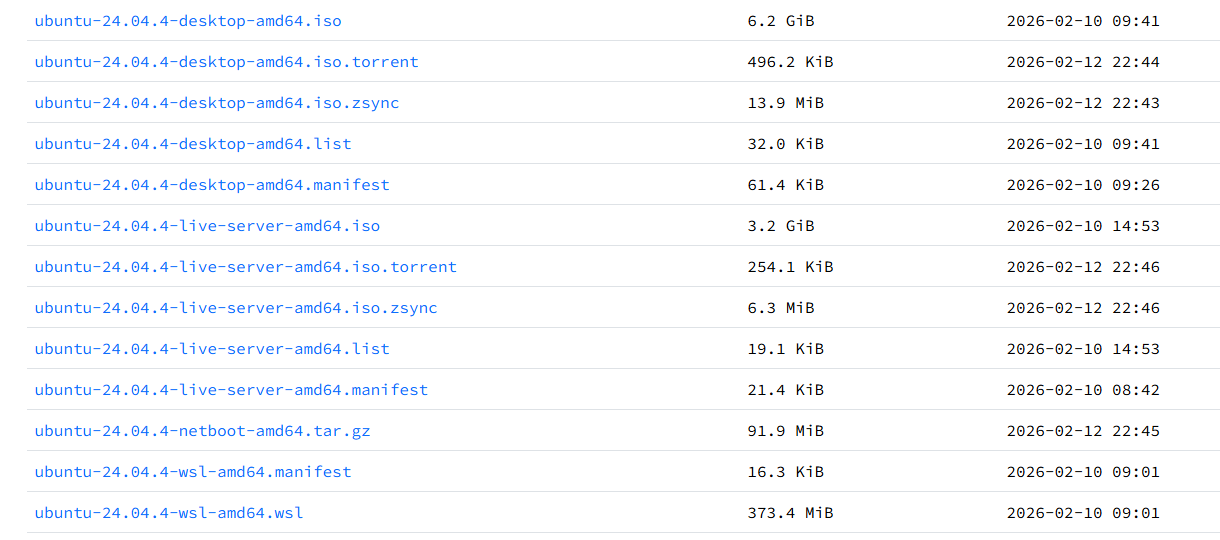View the live-server-amd64.manifest file
The height and width of the screenshot is (540, 1220).
coord(231,390)
